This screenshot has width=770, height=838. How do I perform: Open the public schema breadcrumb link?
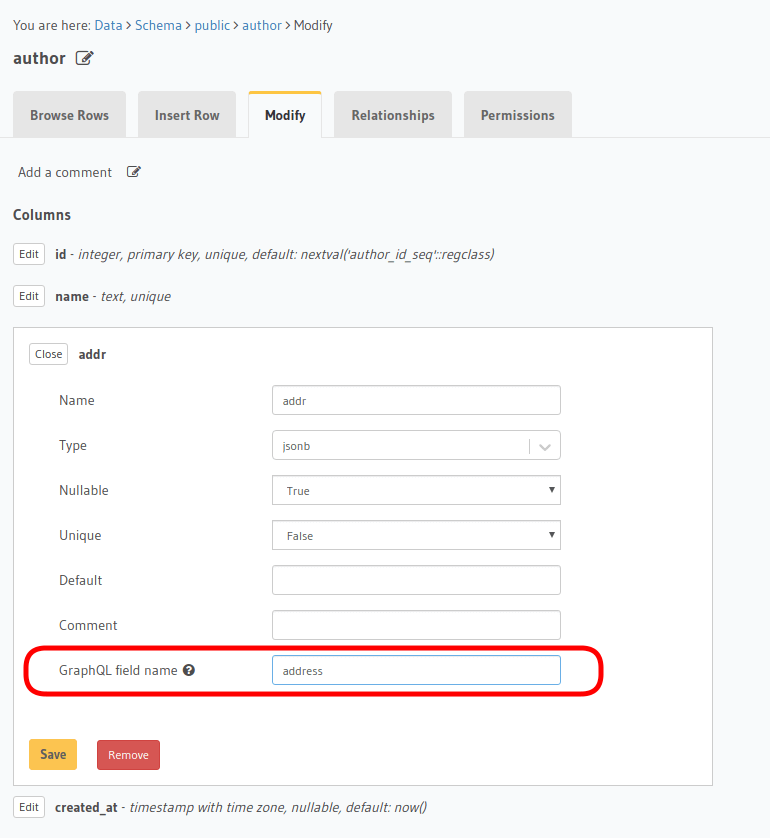212,25
